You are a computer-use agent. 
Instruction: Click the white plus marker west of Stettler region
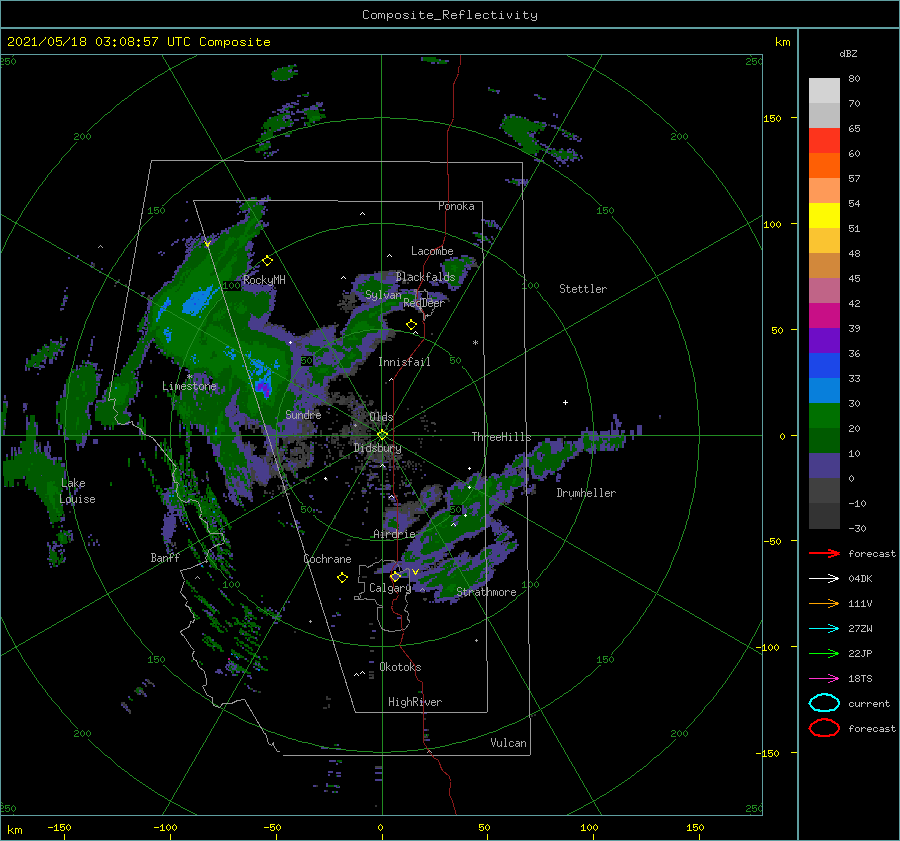click(x=565, y=402)
